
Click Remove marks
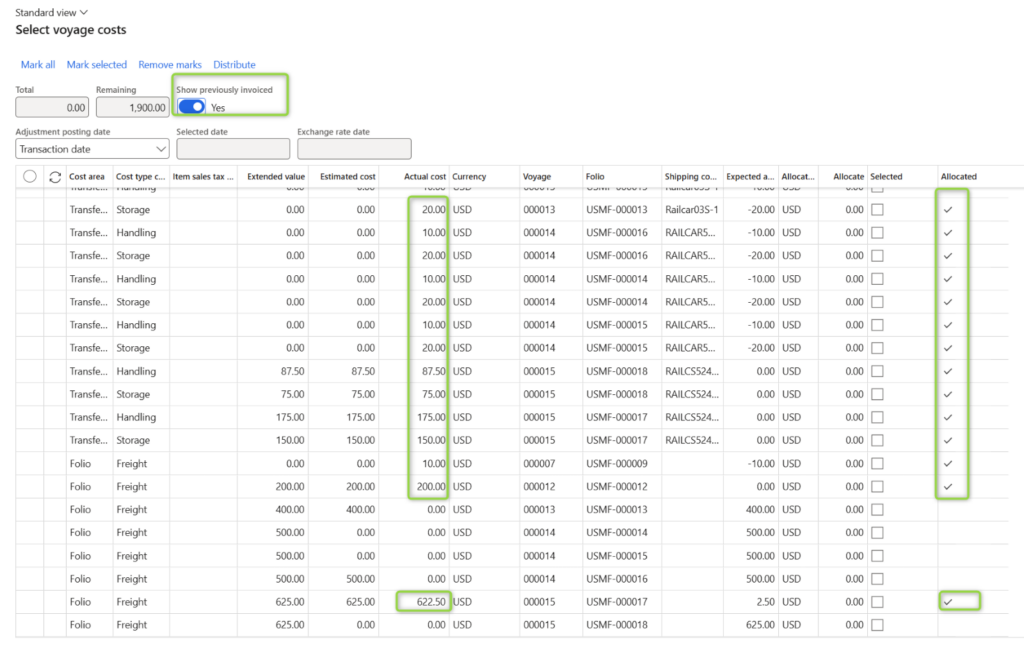tap(169, 64)
